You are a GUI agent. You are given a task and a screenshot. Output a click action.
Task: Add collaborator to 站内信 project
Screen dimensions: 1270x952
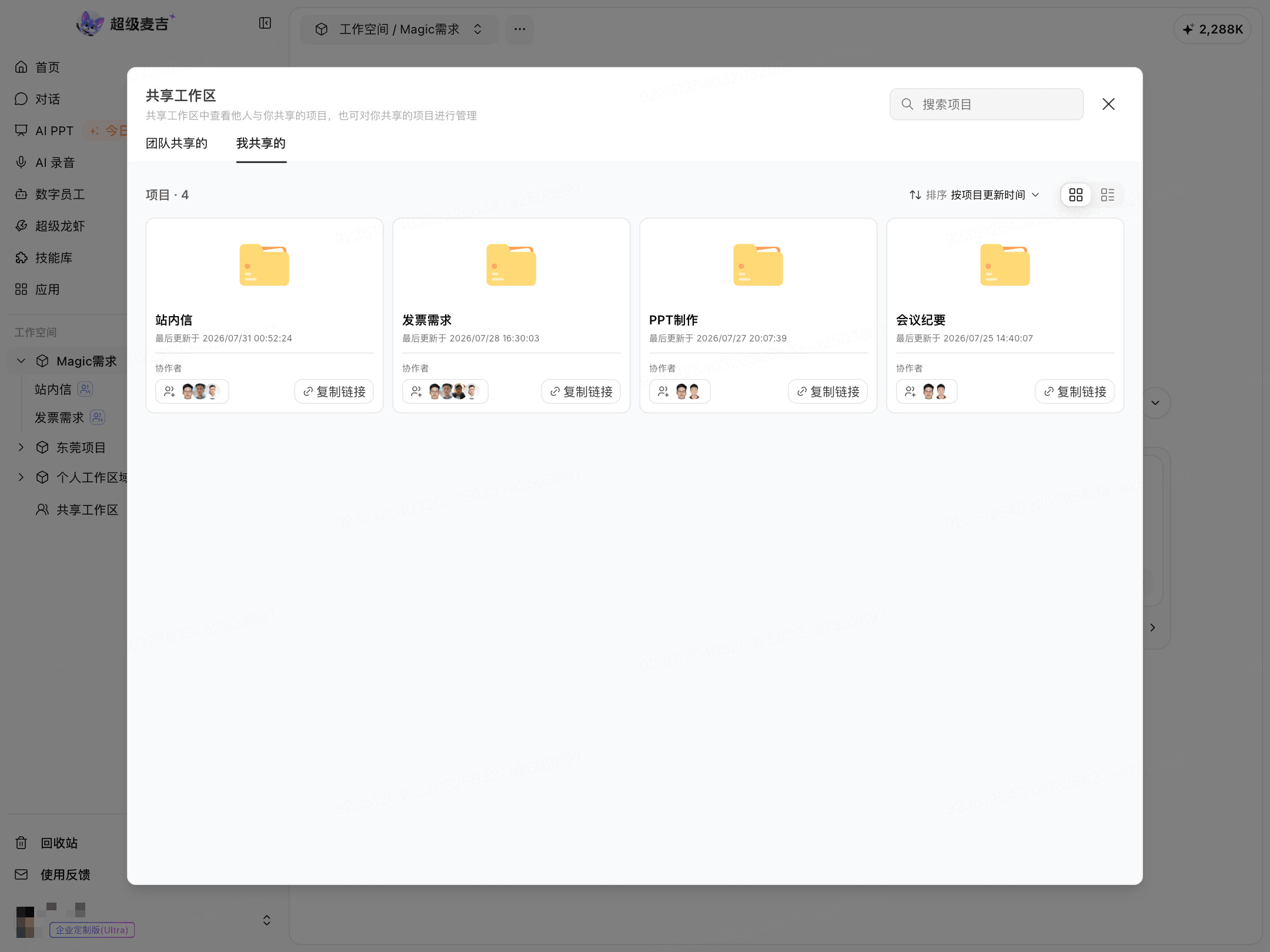pos(169,391)
